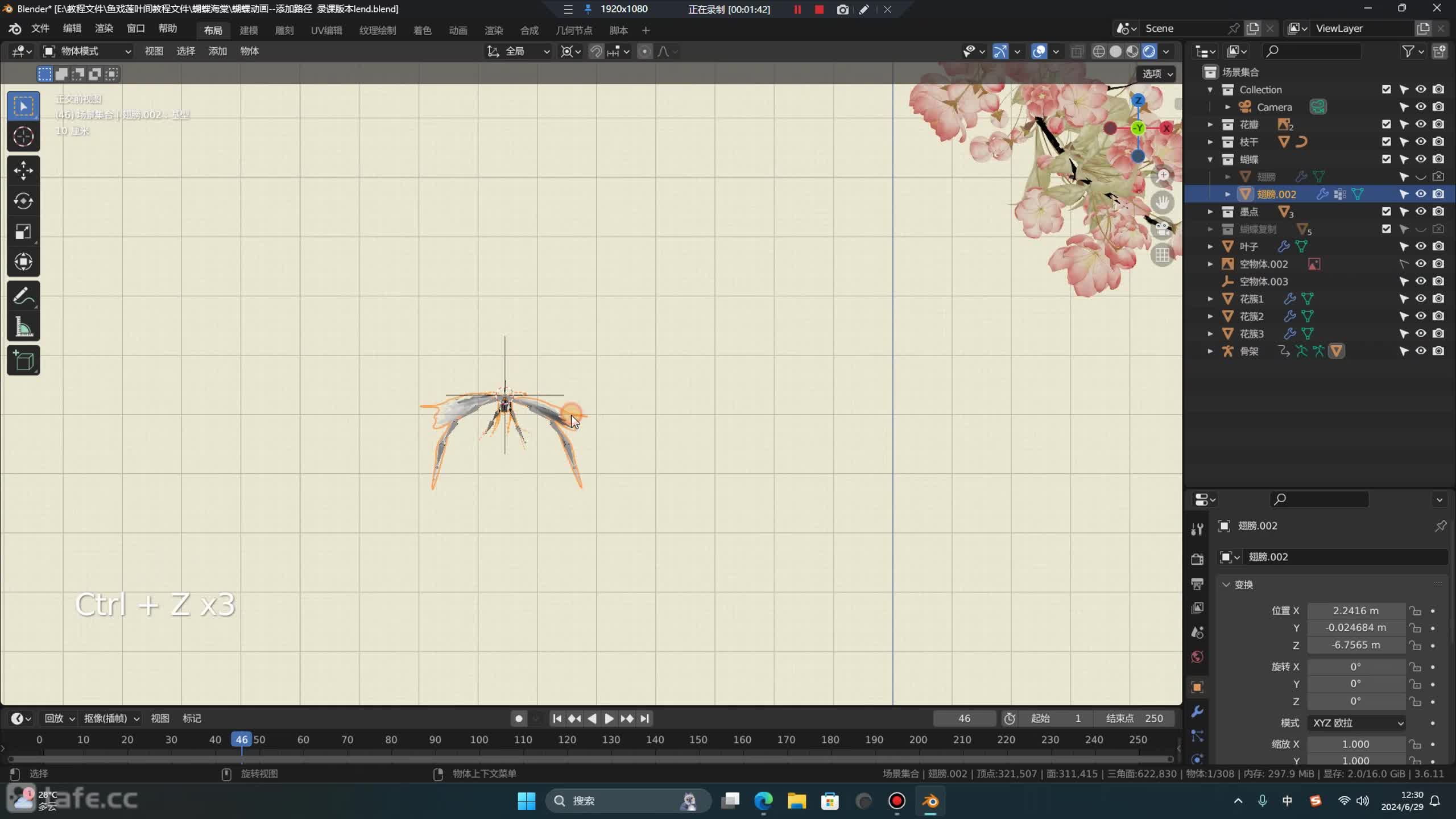Image resolution: width=1456 pixels, height=819 pixels.
Task: Play the animation forward
Action: pos(609,719)
